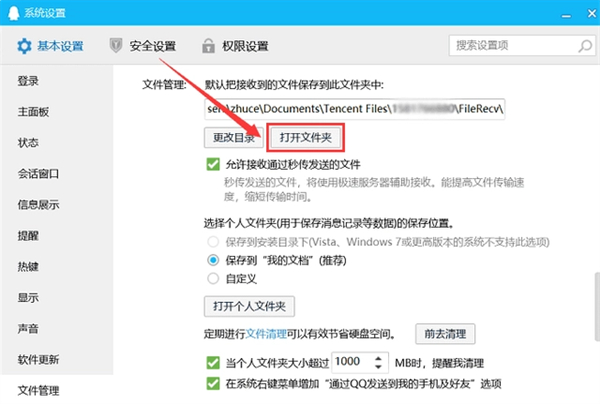600x404 pixels.
Task: Open the 登录 settings section
Action: tap(29, 81)
